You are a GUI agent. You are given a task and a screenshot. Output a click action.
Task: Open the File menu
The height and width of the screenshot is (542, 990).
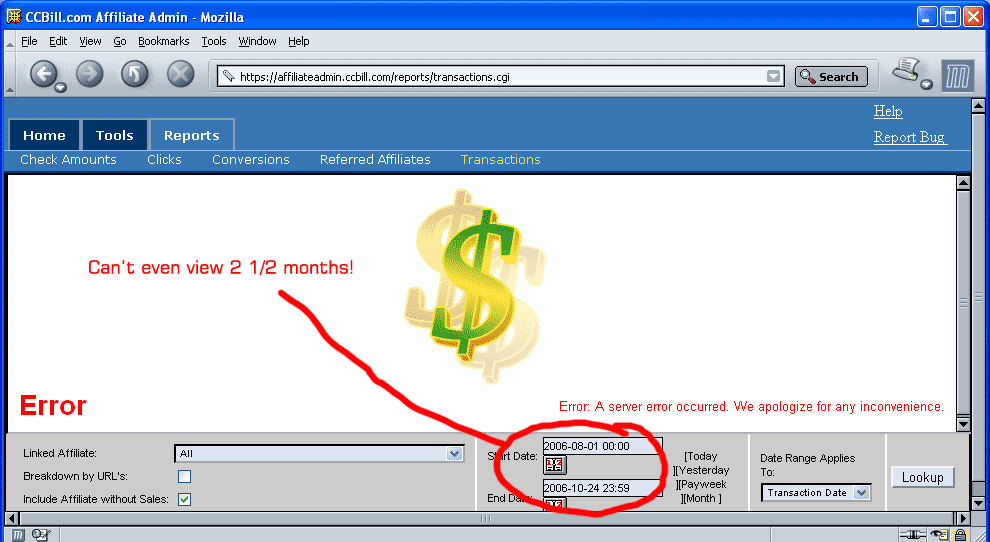click(29, 41)
